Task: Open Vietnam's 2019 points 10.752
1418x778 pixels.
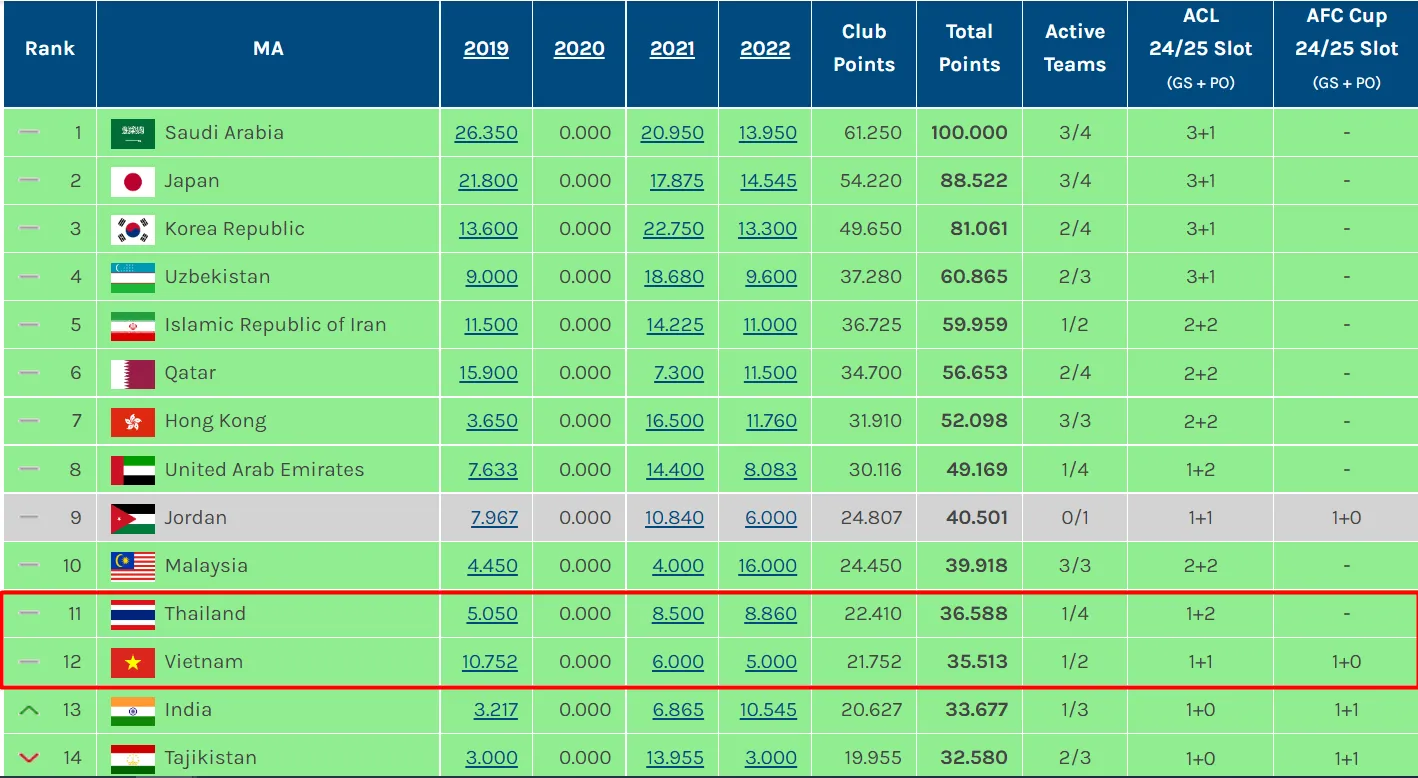Action: (489, 662)
